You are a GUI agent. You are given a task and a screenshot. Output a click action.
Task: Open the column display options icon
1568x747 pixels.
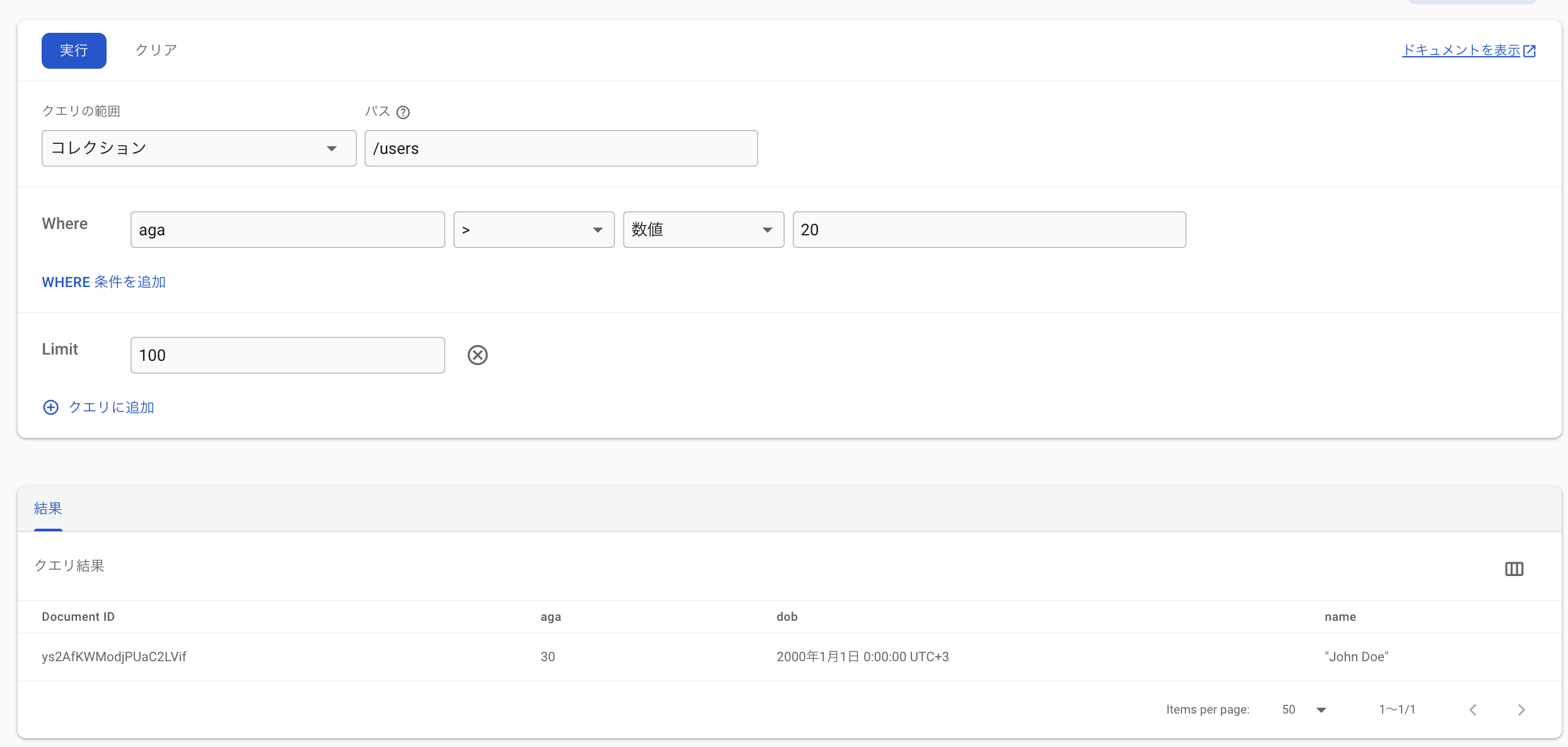coord(1514,569)
